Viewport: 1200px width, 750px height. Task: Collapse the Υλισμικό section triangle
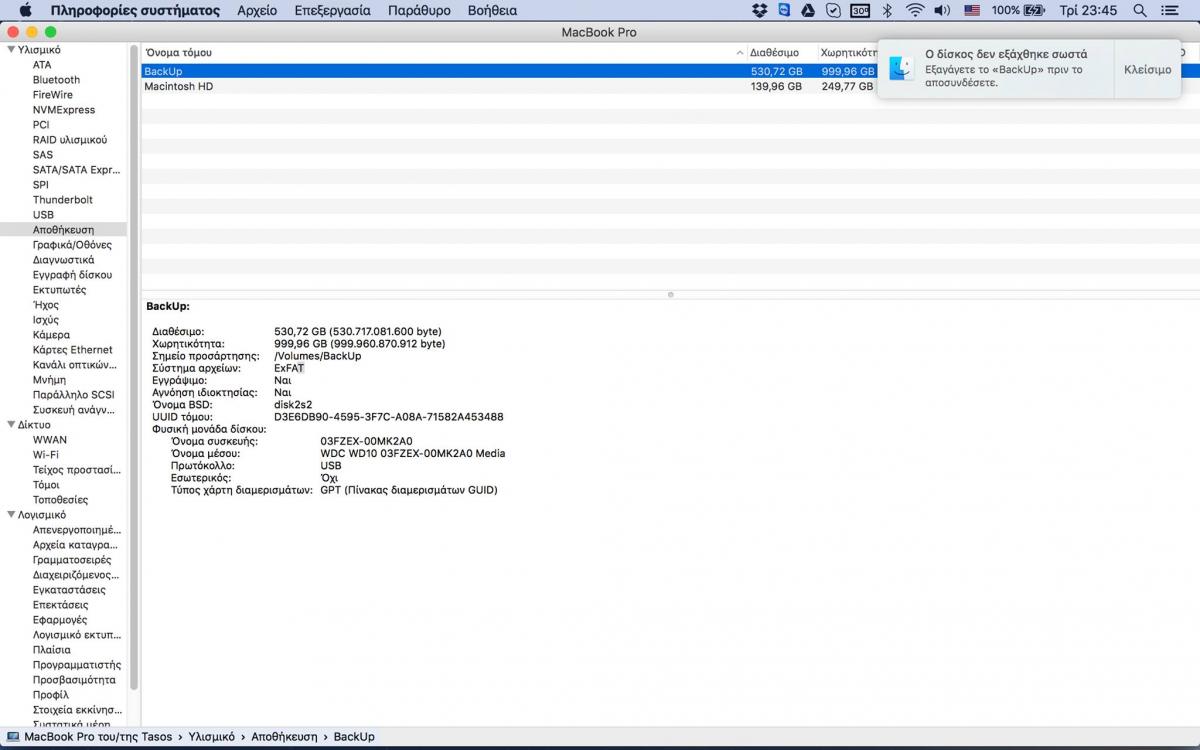pyautogui.click(x=11, y=49)
